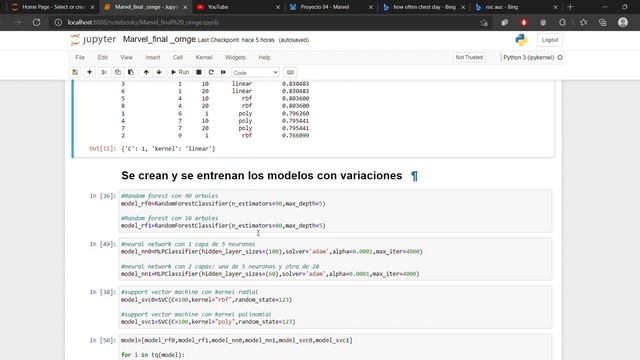Open the Help menu
Image resolution: width=640 pixels, height=360 pixels.
point(264,58)
